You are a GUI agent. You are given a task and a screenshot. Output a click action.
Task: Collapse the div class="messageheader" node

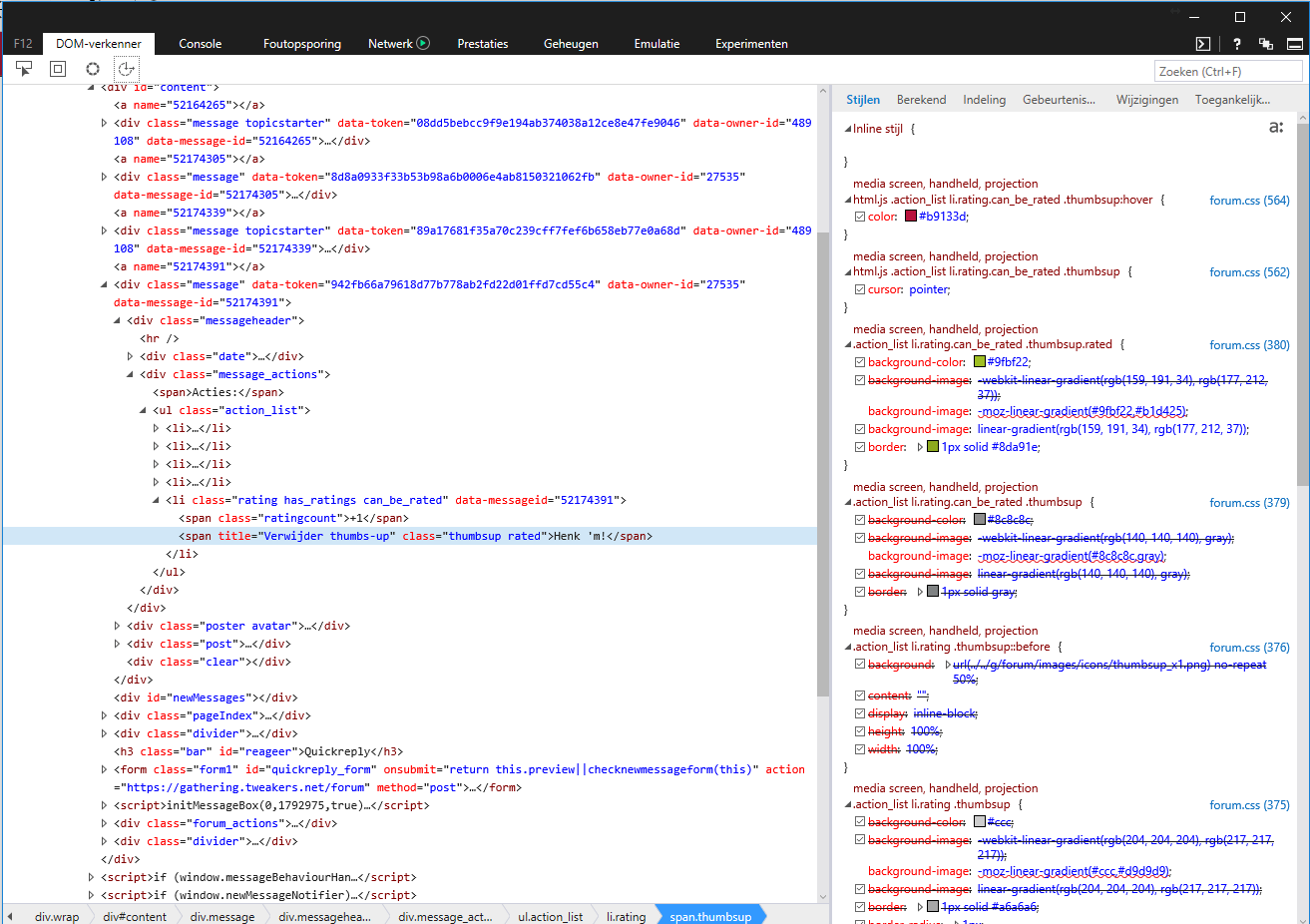pyautogui.click(x=118, y=320)
